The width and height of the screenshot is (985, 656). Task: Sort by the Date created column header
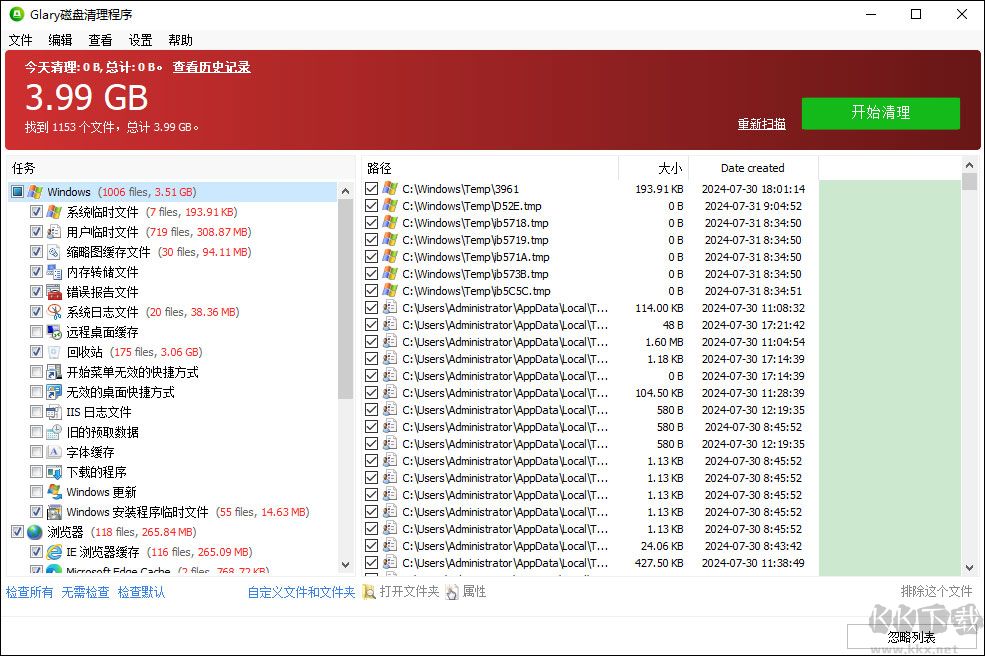click(x=753, y=168)
